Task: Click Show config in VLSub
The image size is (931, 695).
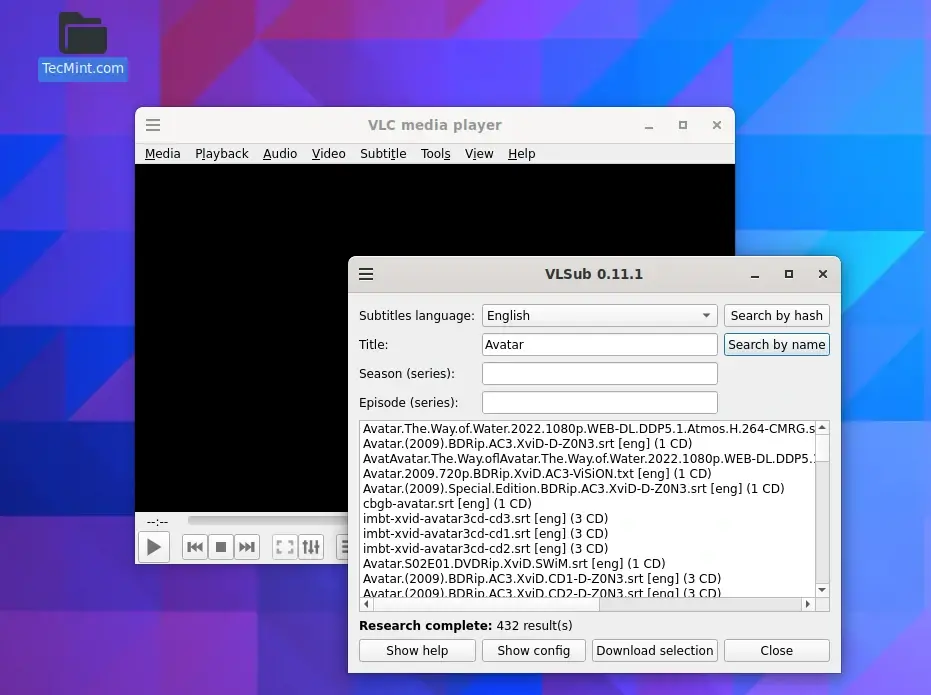Action: click(x=533, y=650)
